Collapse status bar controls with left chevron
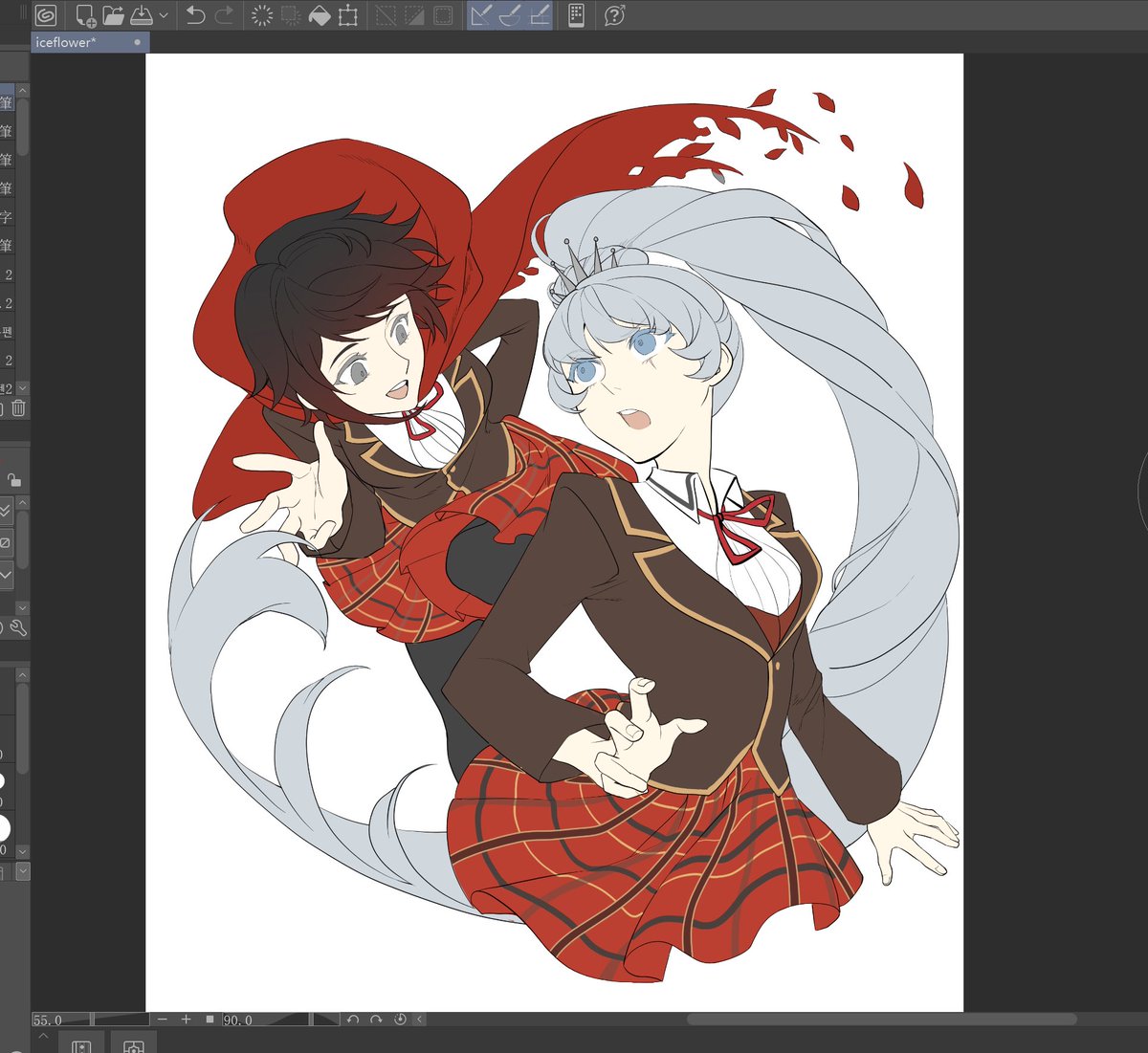Viewport: 1148px width, 1053px height. [420, 1020]
